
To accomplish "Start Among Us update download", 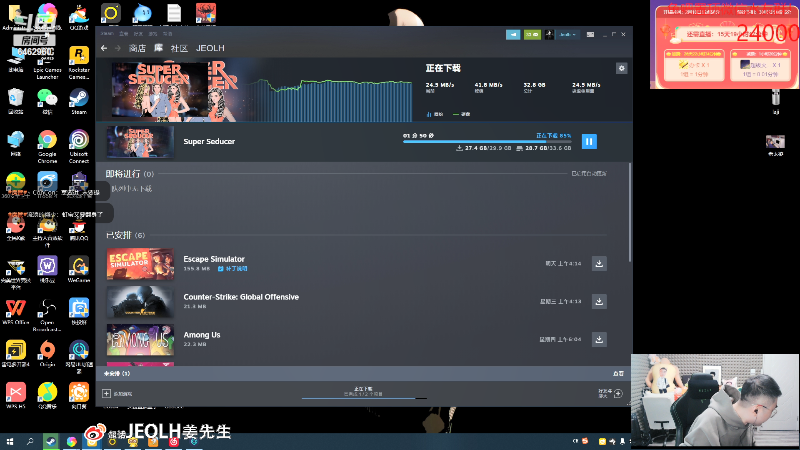I will coord(599,339).
